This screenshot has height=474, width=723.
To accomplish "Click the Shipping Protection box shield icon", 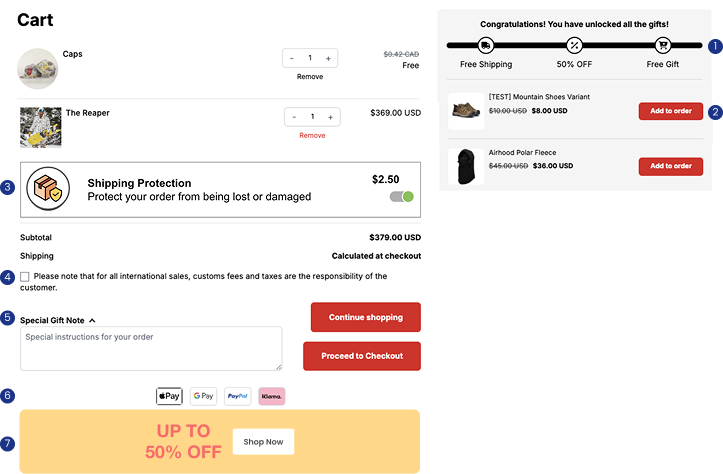I will pos(48,189).
